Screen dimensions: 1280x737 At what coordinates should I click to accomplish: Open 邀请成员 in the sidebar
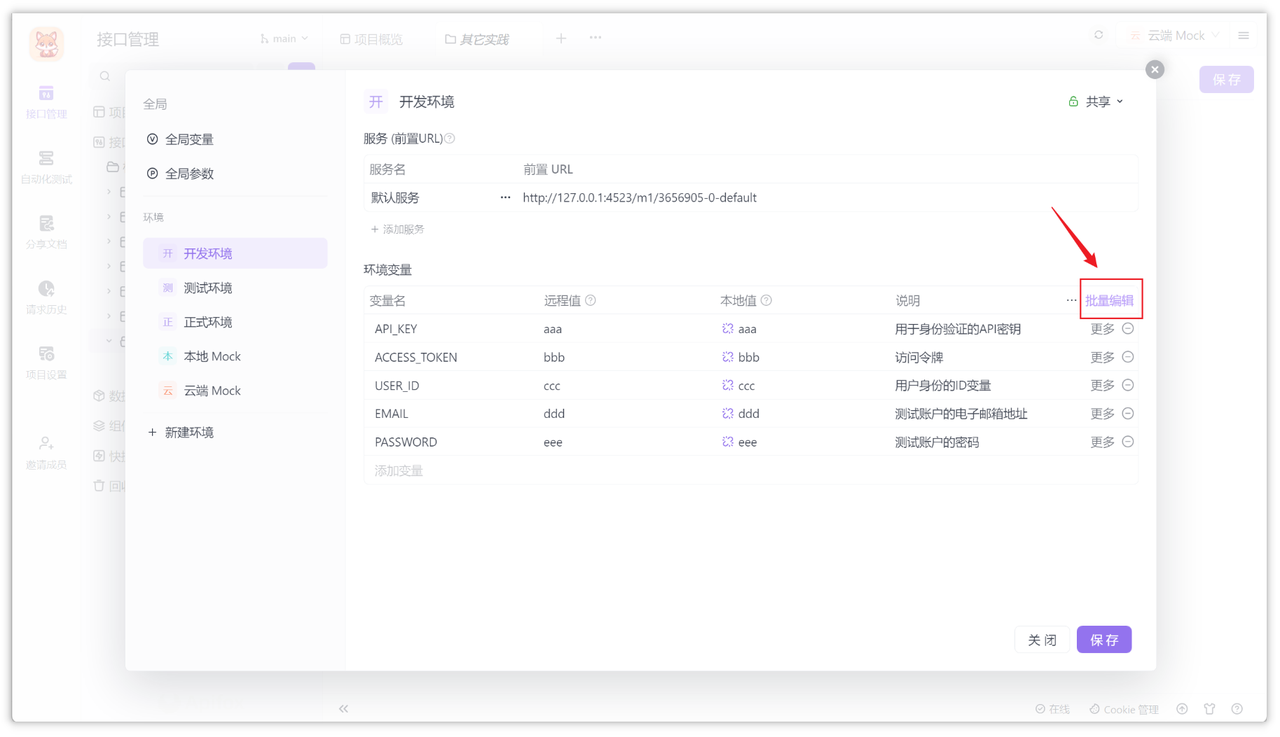point(46,453)
